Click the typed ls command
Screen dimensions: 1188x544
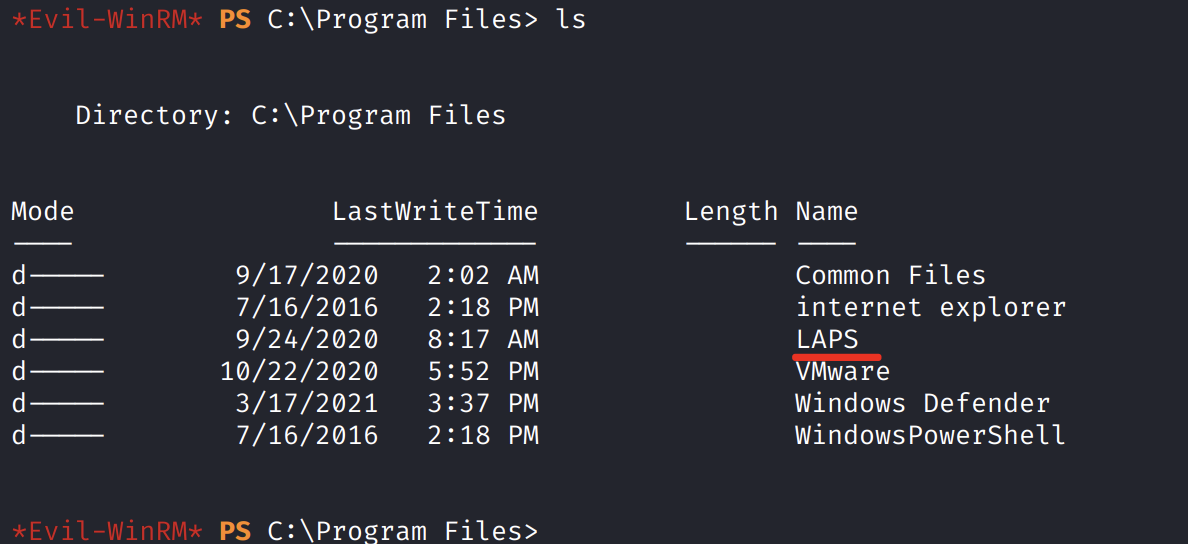tap(571, 19)
